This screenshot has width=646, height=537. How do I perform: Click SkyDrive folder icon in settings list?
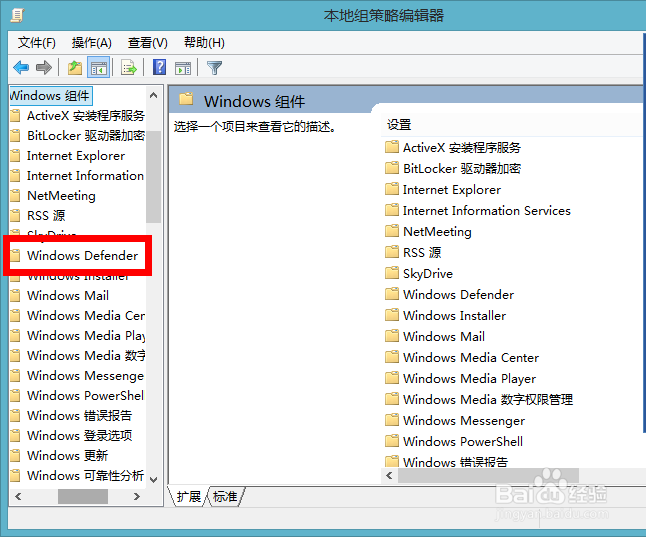point(392,273)
